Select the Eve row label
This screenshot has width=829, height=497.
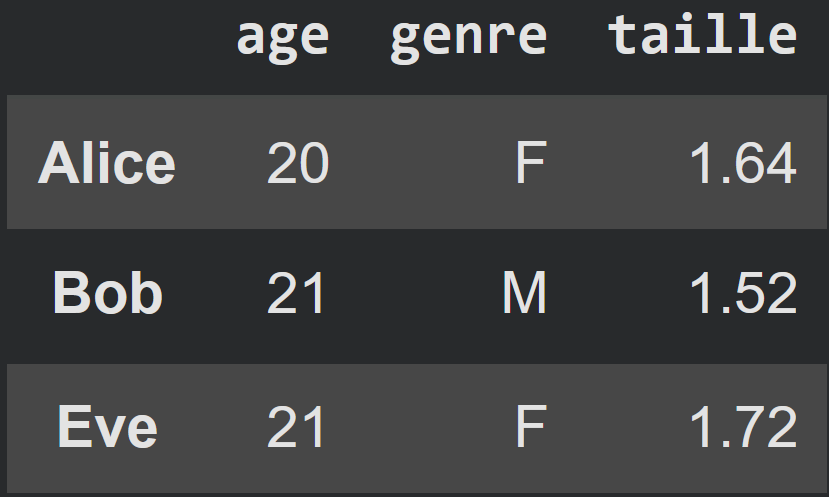pos(107,428)
